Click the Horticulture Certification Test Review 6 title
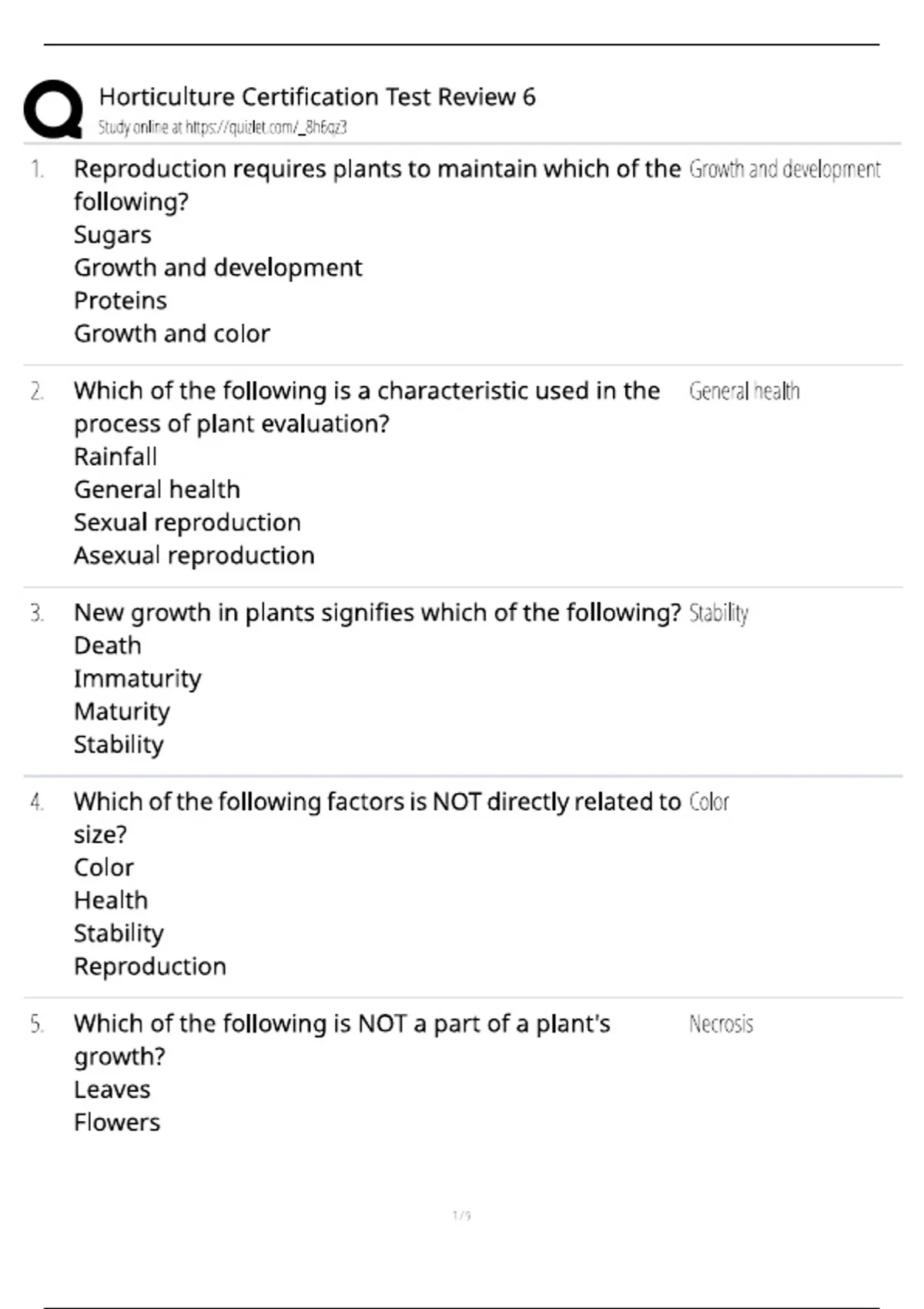Viewport: 924px width, 1309px height. click(x=317, y=97)
